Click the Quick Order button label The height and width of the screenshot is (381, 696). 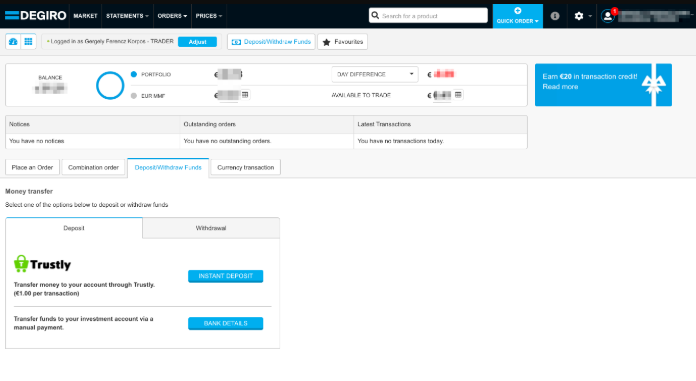click(518, 21)
